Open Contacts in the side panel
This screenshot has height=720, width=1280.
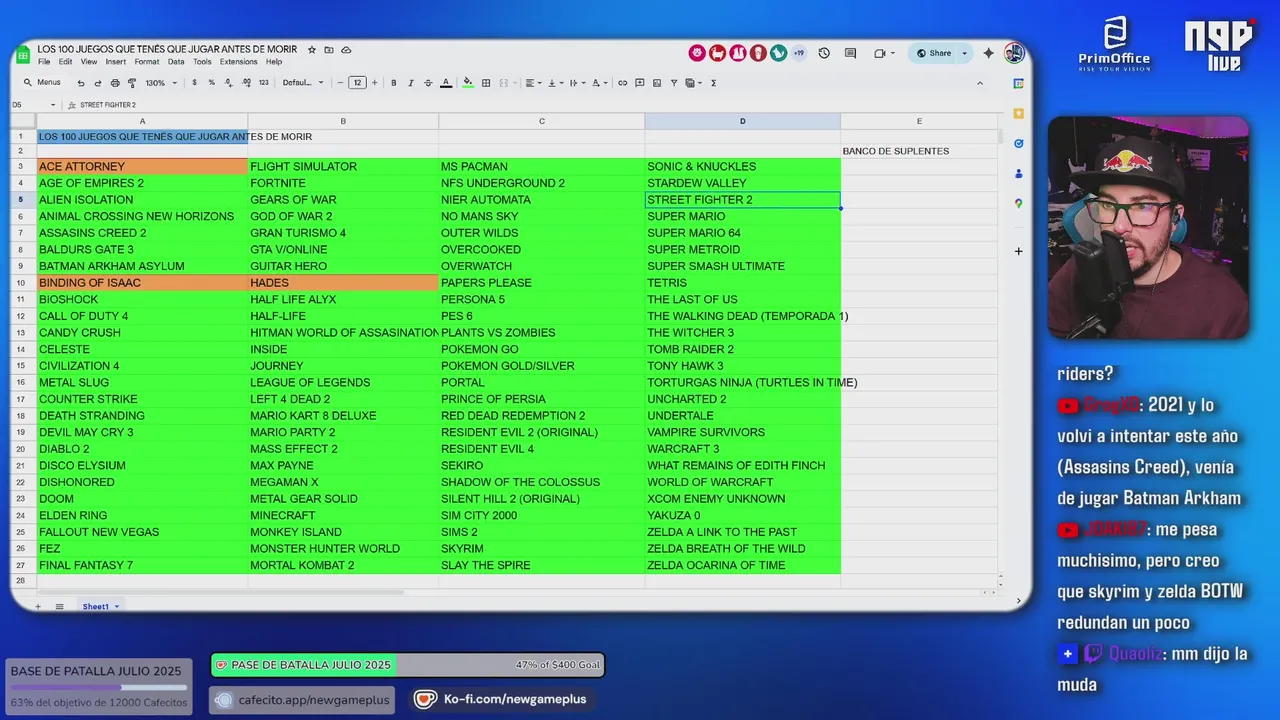[1018, 173]
